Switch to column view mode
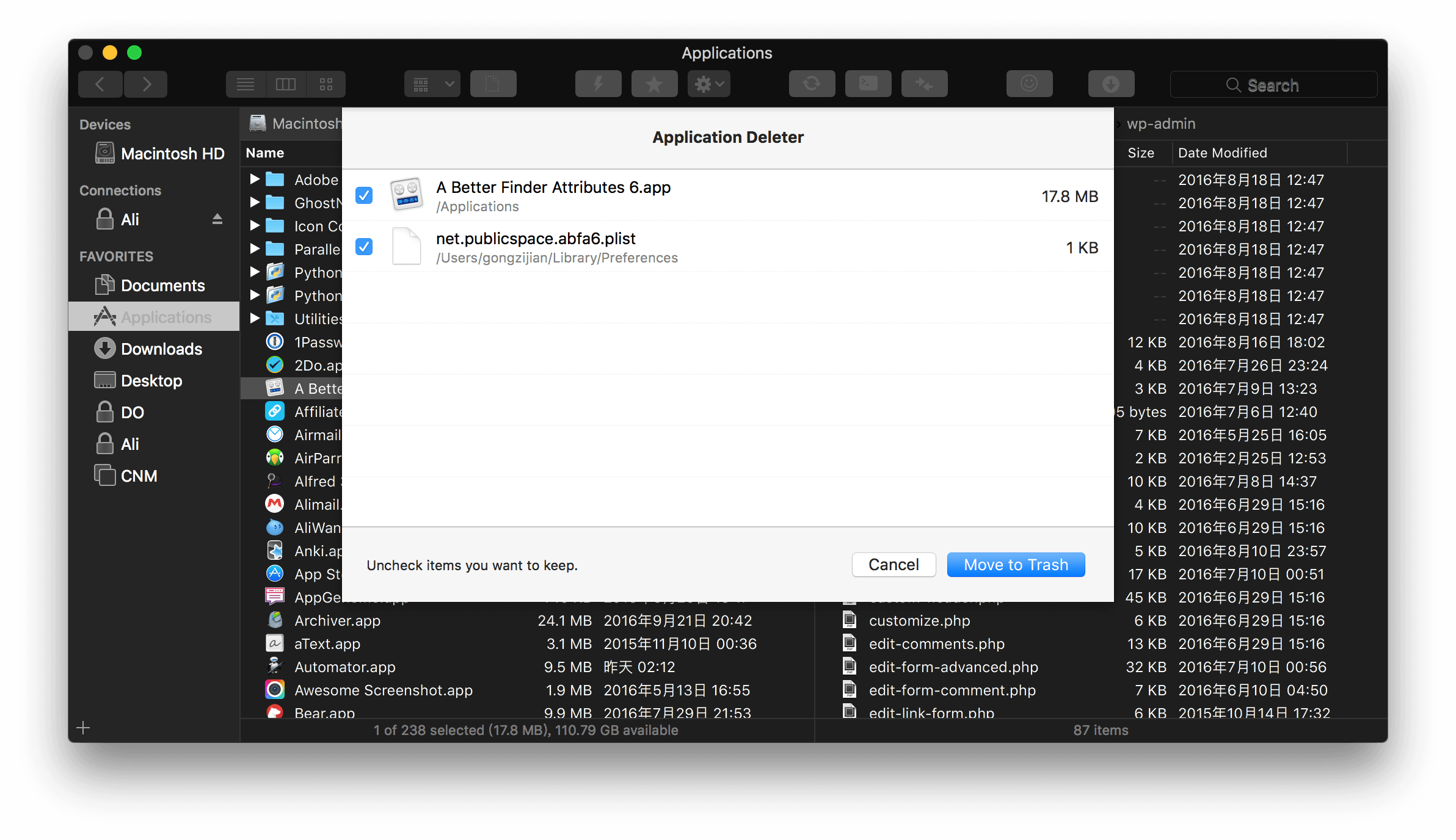The image size is (1456, 840). pyautogui.click(x=286, y=84)
